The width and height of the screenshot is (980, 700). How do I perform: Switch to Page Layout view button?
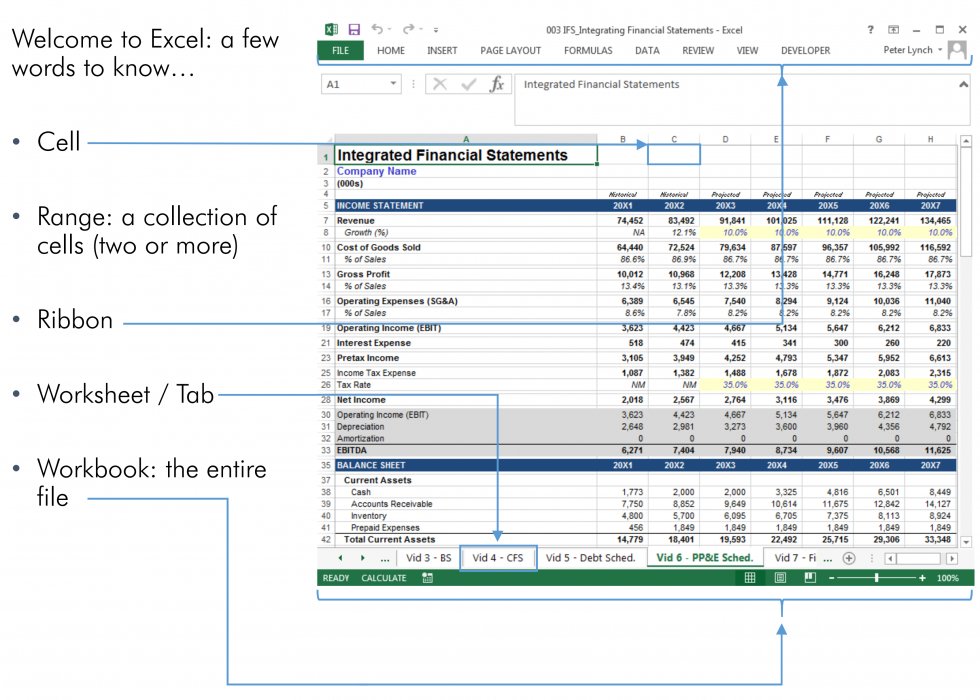(x=780, y=578)
